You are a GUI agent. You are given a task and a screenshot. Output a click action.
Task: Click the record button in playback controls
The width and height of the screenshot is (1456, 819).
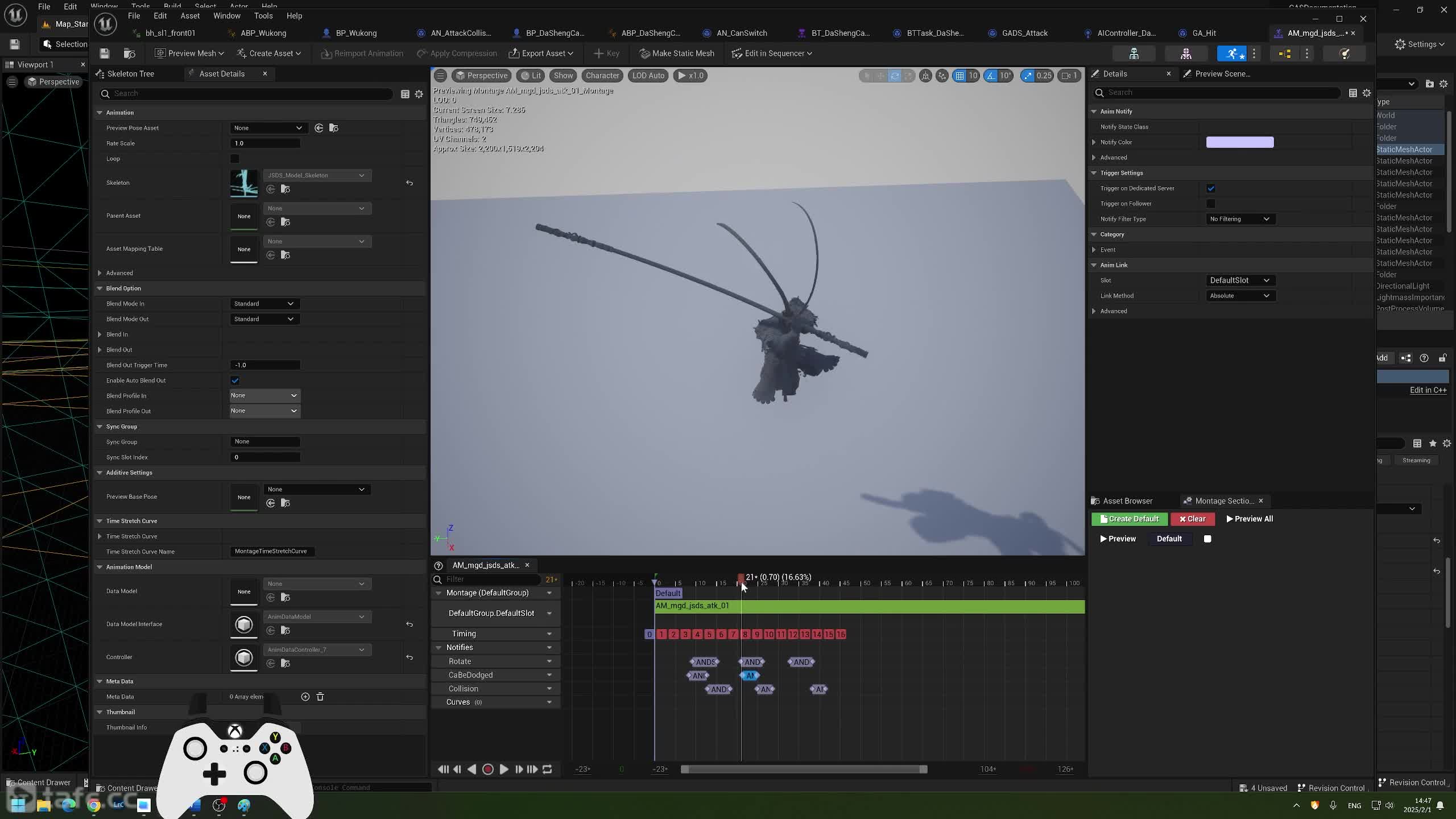(x=488, y=769)
